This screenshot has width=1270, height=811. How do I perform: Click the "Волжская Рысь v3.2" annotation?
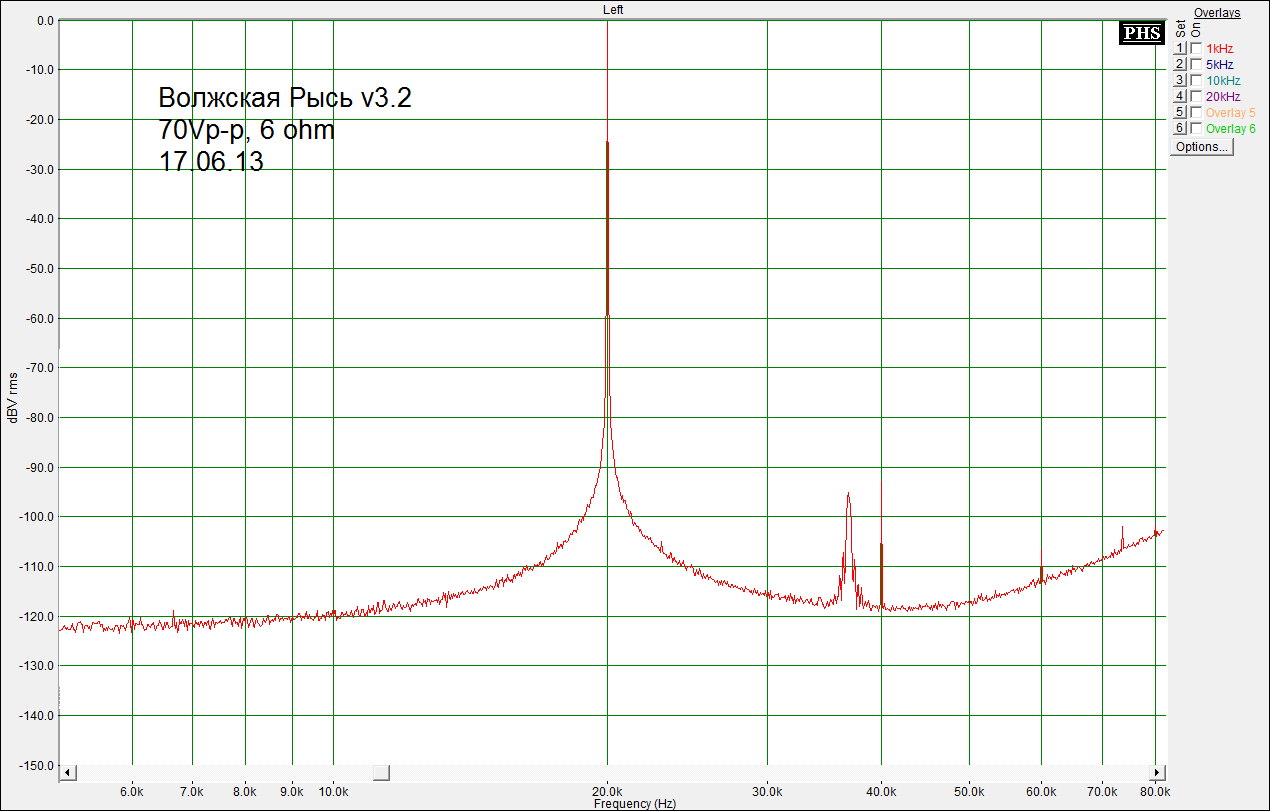(x=285, y=99)
